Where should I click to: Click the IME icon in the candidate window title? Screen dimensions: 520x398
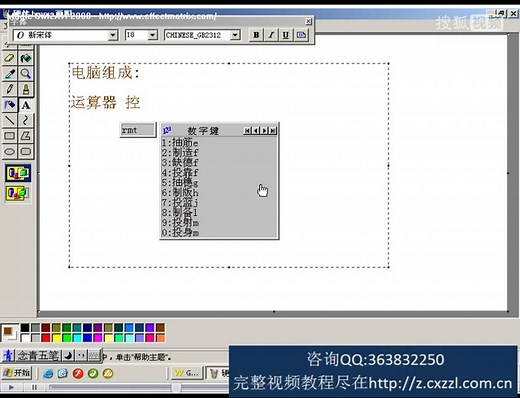[x=167, y=130]
